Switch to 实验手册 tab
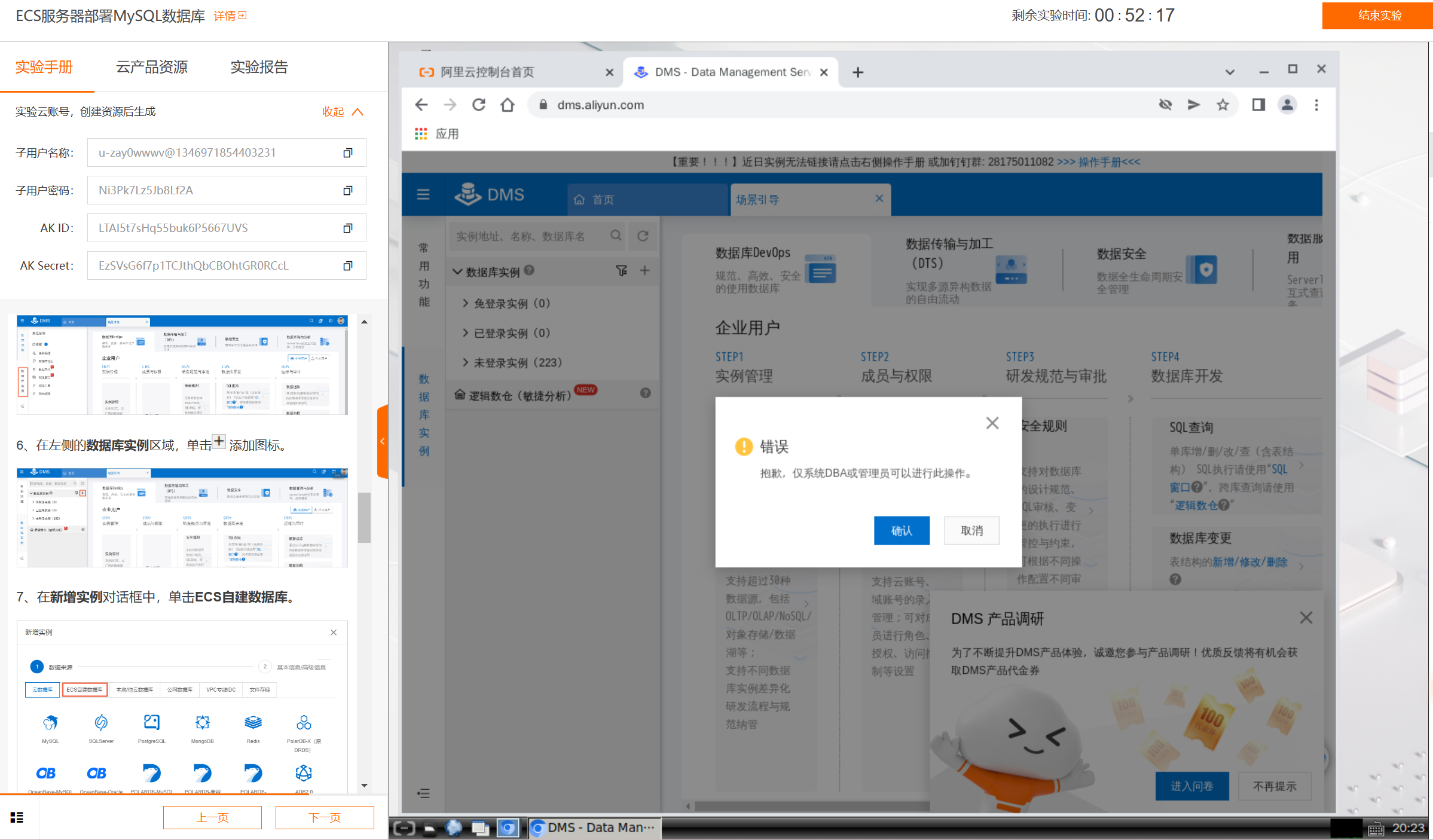The width and height of the screenshot is (1433, 840). [x=44, y=67]
